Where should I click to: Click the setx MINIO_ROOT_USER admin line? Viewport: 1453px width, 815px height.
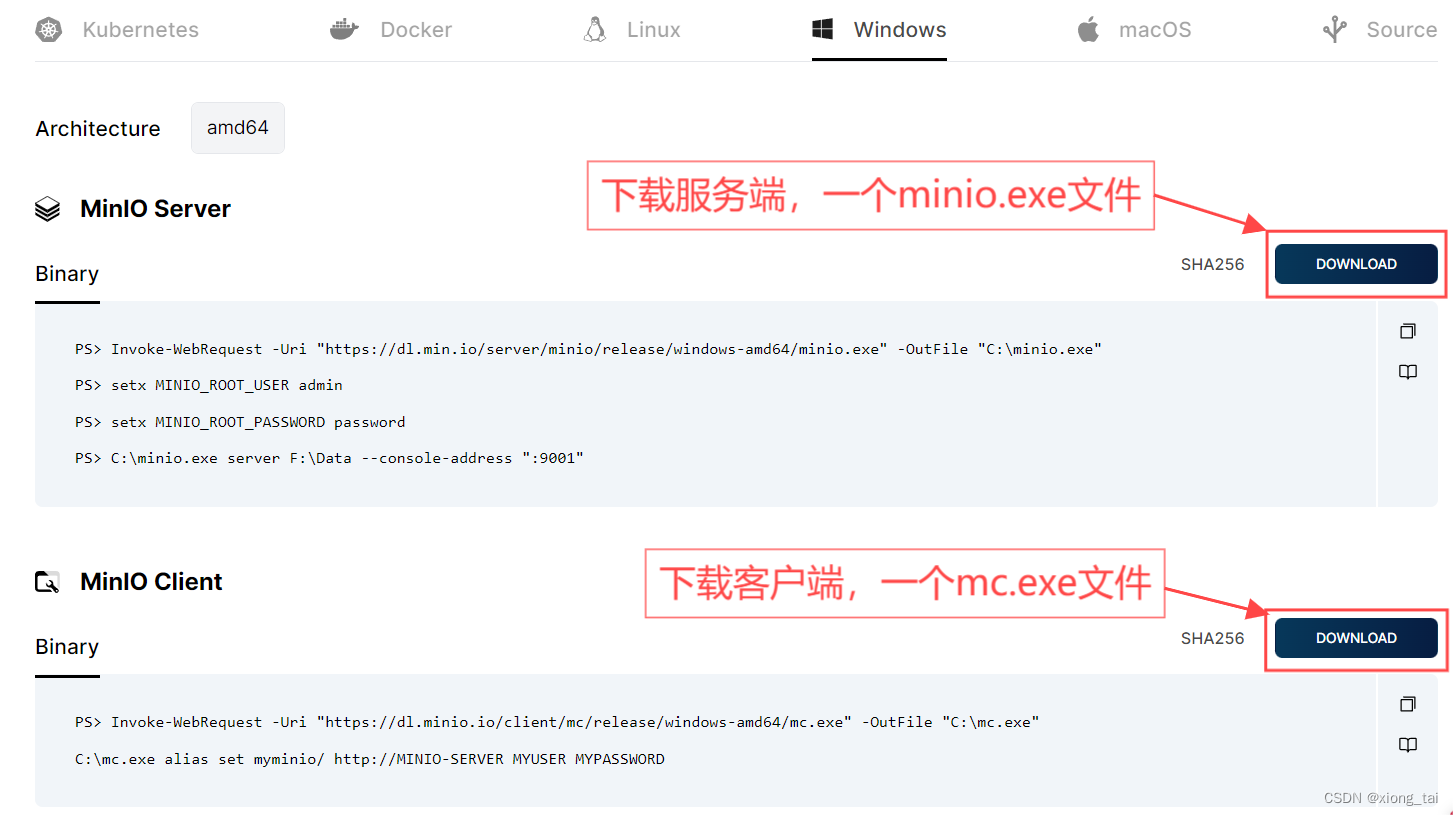[209, 385]
